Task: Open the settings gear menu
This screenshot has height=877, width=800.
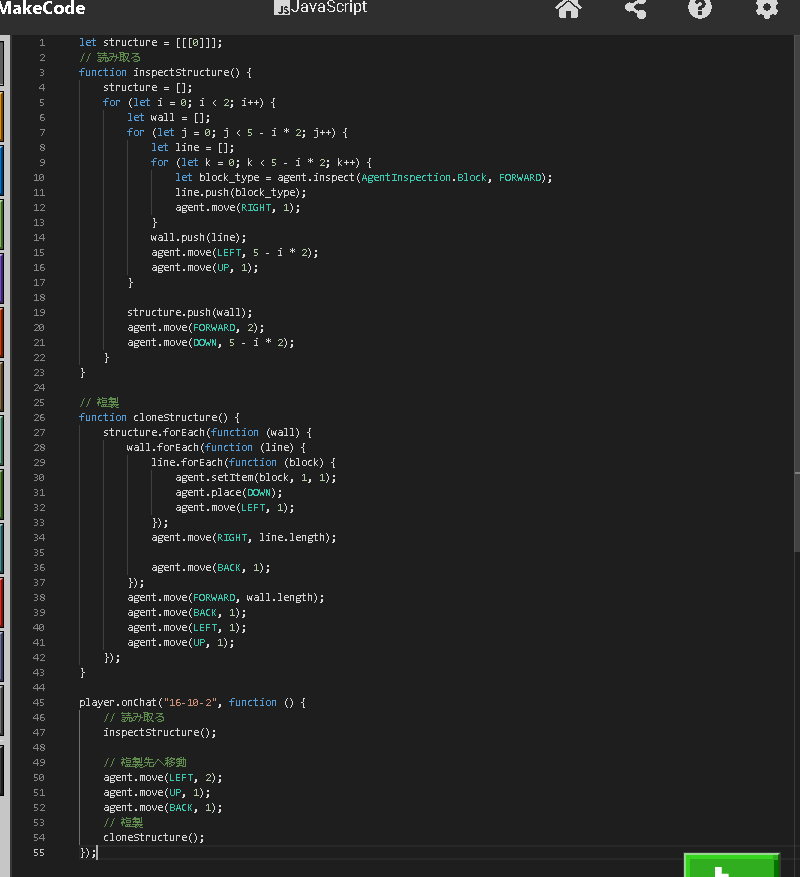Action: point(766,9)
